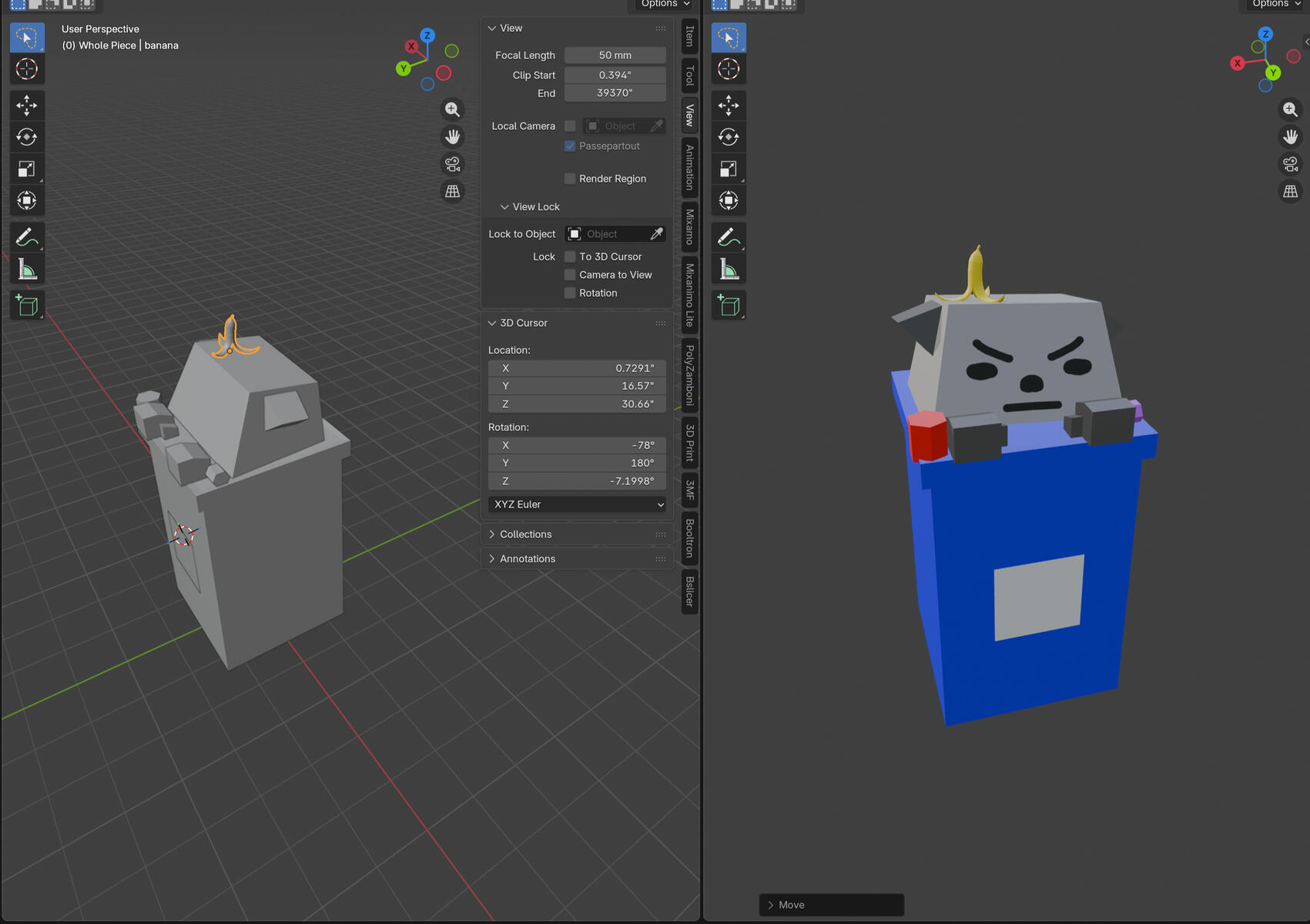
Task: Toggle camera view in the right viewport
Action: (1291, 164)
